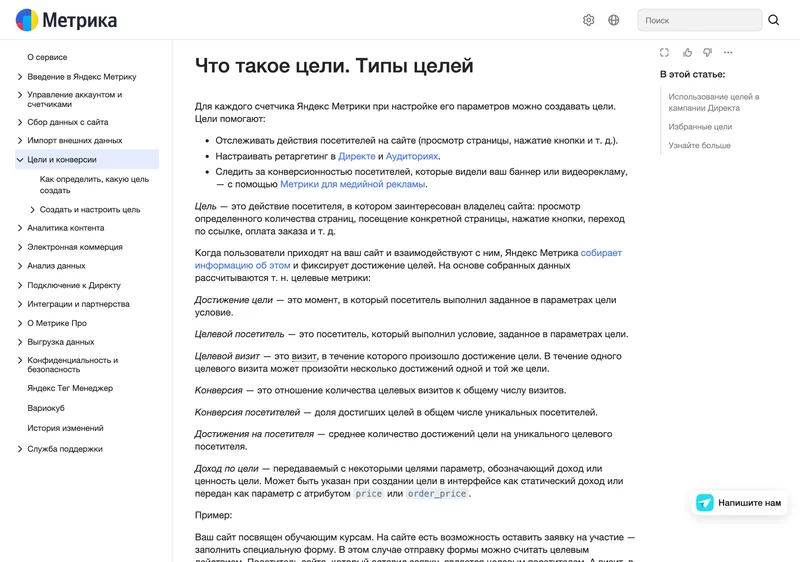Expand Создать и настроить цель chevron
This screenshot has width=800, height=562.
pos(33,210)
